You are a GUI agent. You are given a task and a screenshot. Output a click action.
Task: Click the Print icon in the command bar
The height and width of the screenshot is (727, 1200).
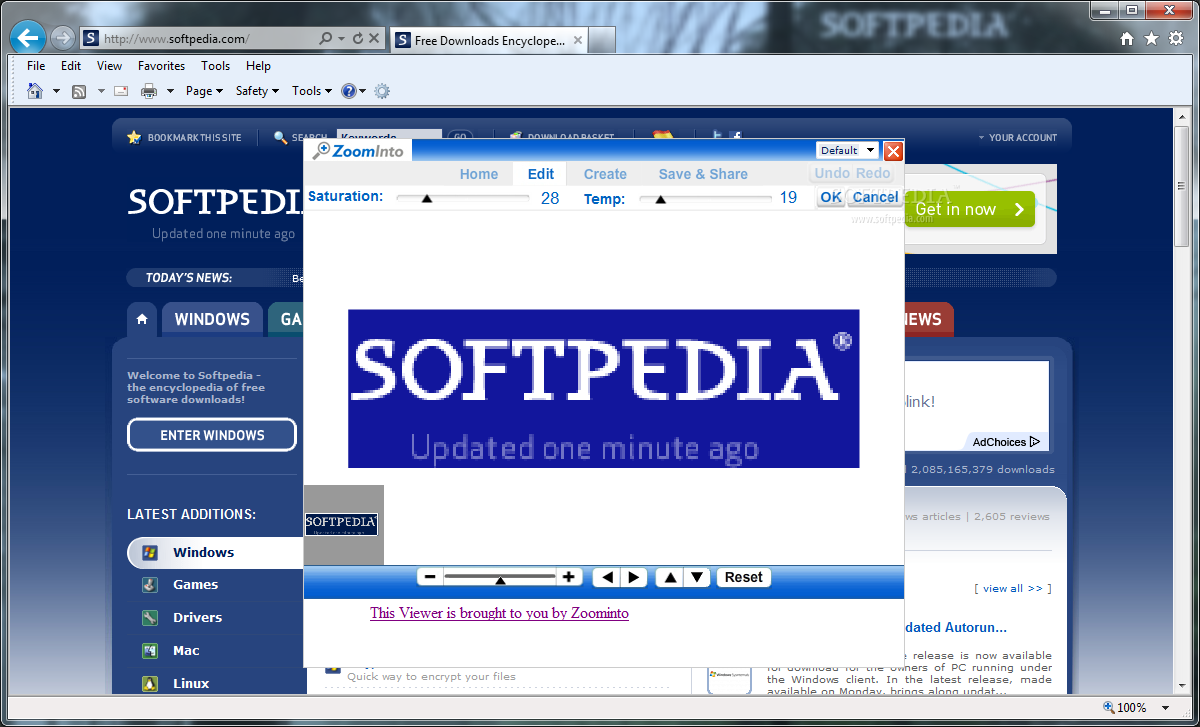[149, 91]
